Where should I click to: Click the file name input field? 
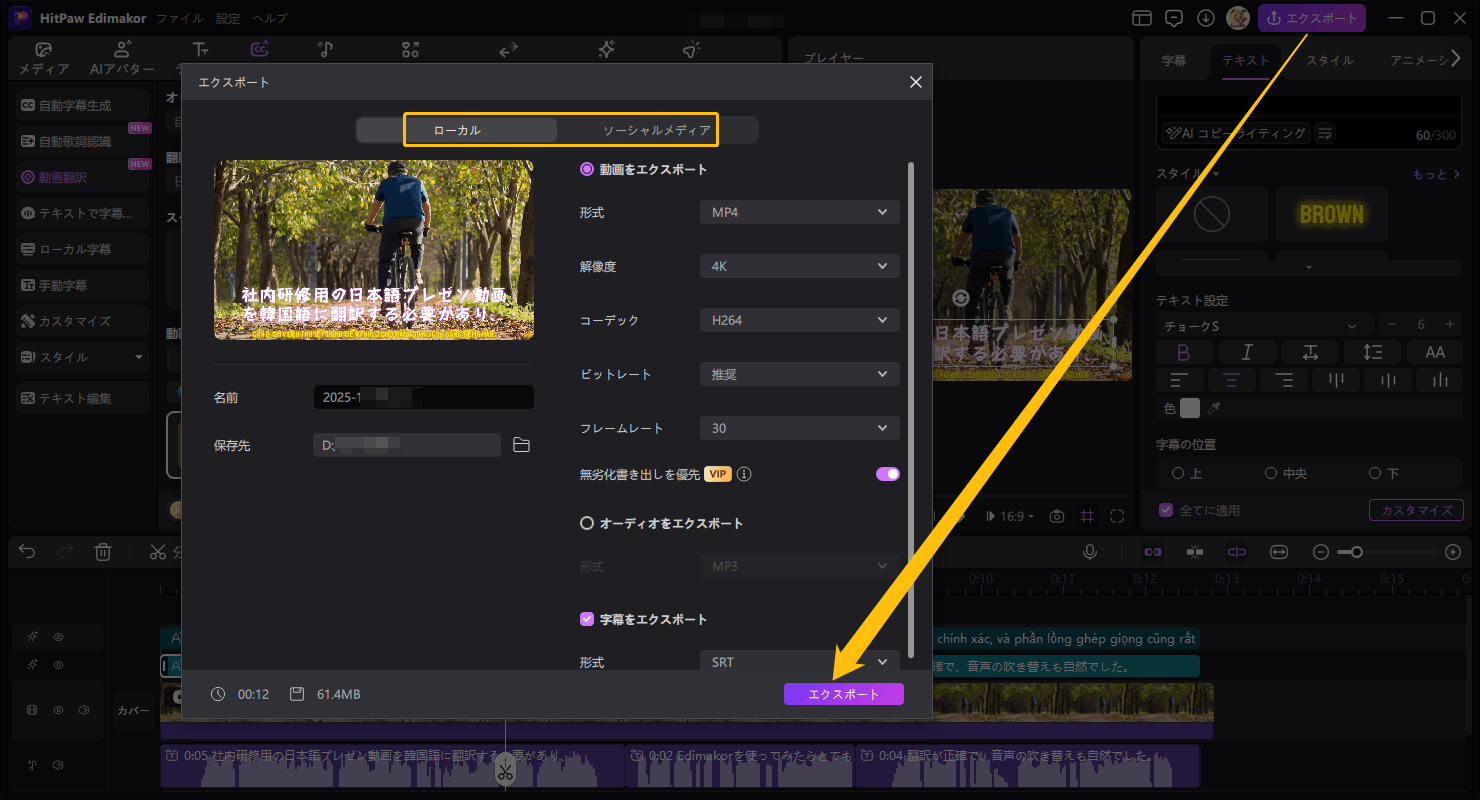(423, 397)
